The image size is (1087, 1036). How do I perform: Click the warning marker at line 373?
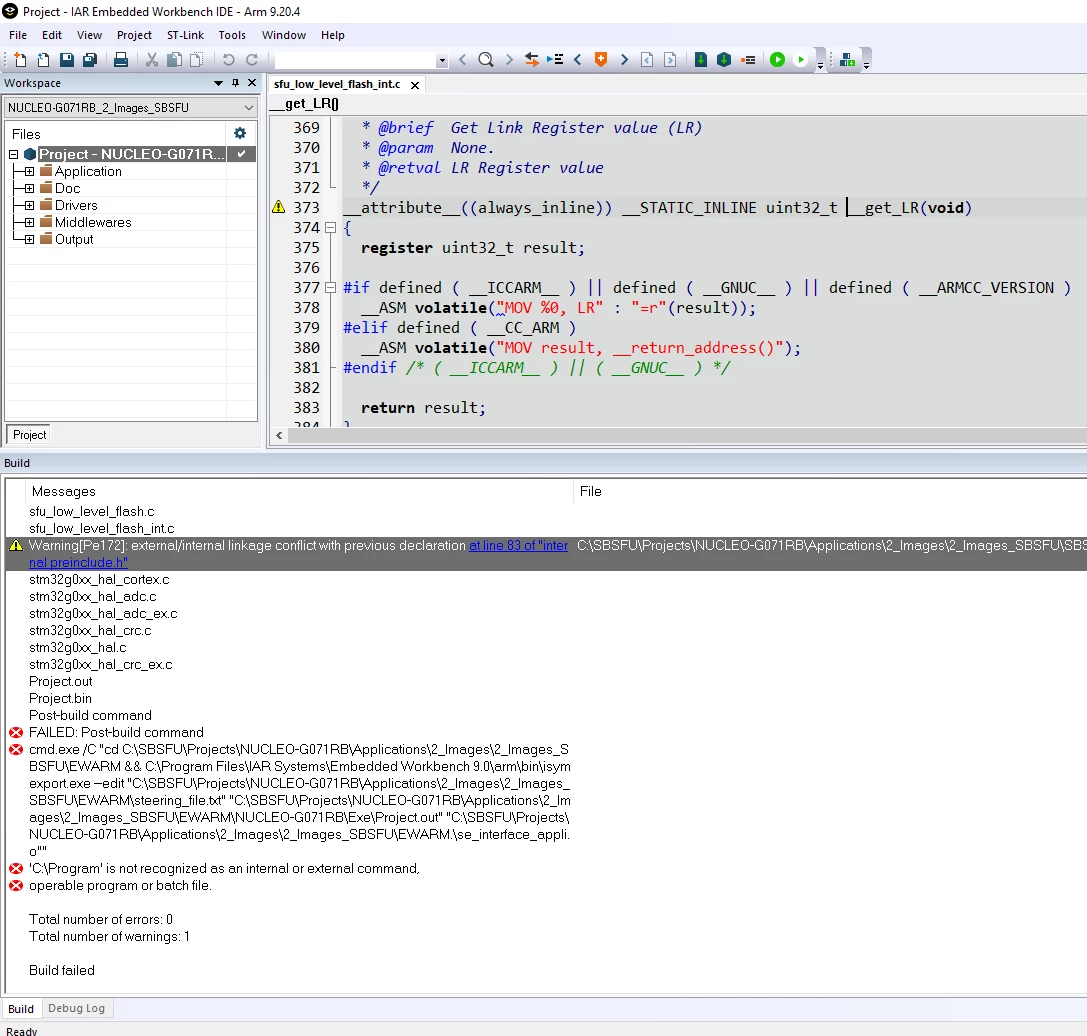tap(279, 207)
